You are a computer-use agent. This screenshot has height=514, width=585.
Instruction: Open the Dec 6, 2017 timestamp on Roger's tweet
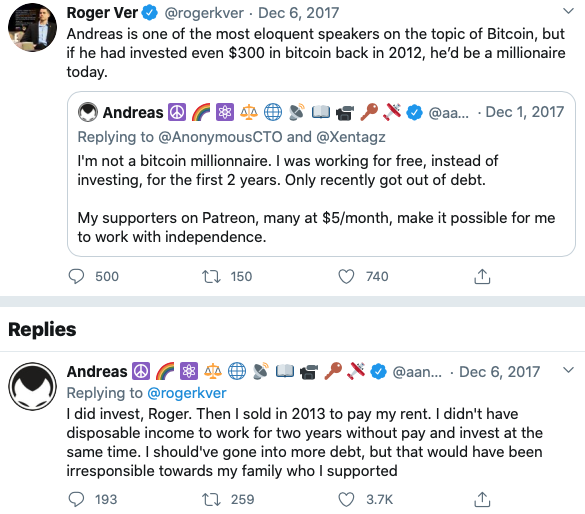298,13
